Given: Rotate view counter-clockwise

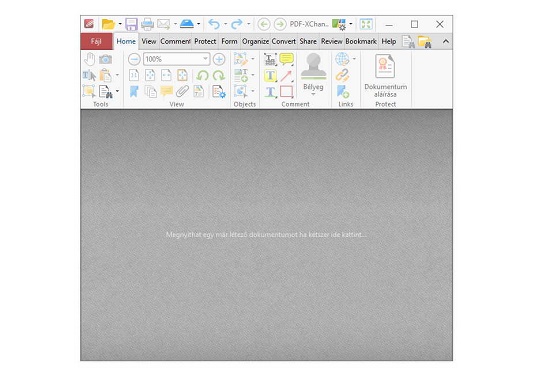Looking at the screenshot, I should click(202, 75).
